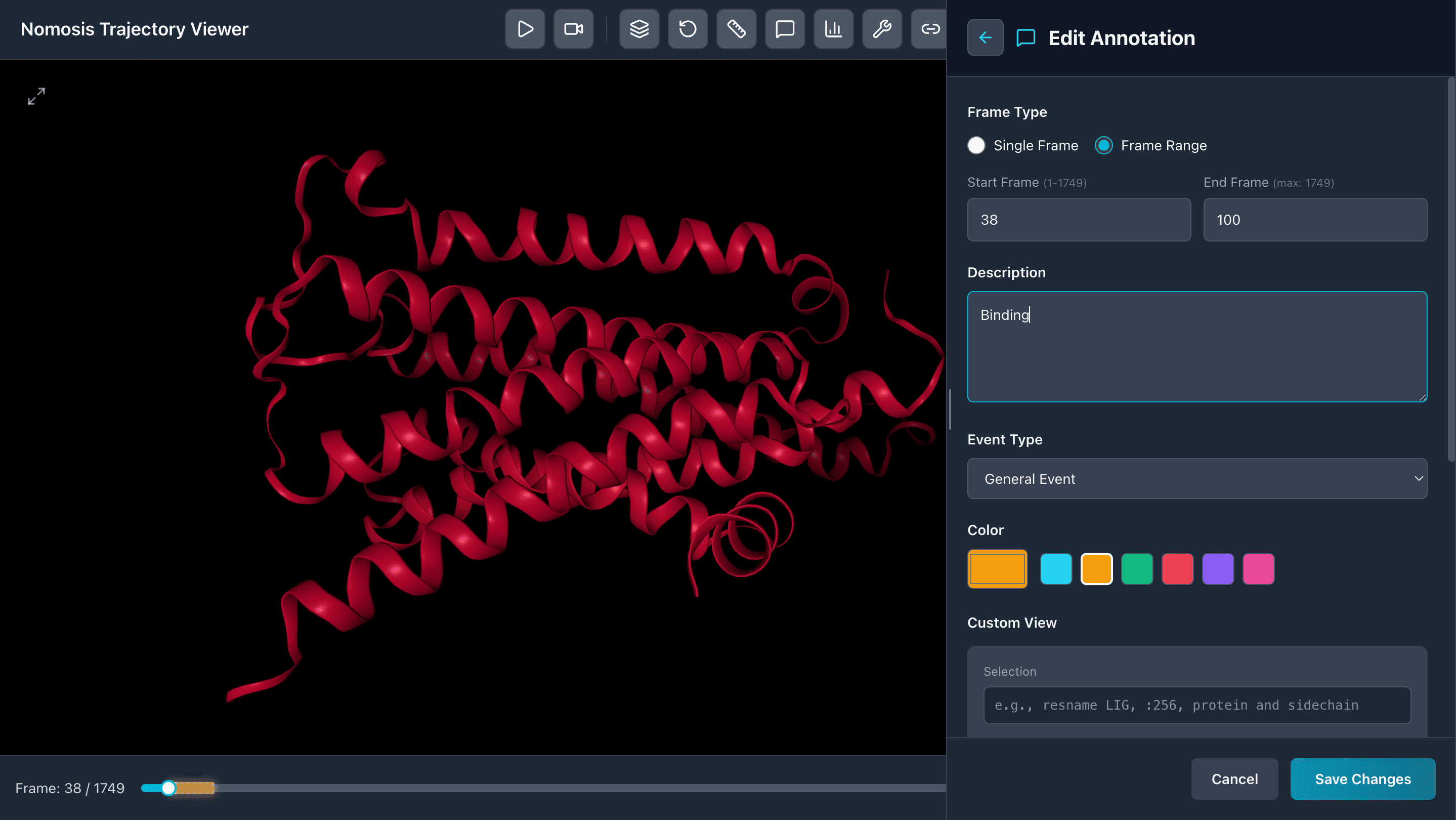1456x820 pixels.
Task: Click the Play trajectory icon
Action: (x=525, y=29)
